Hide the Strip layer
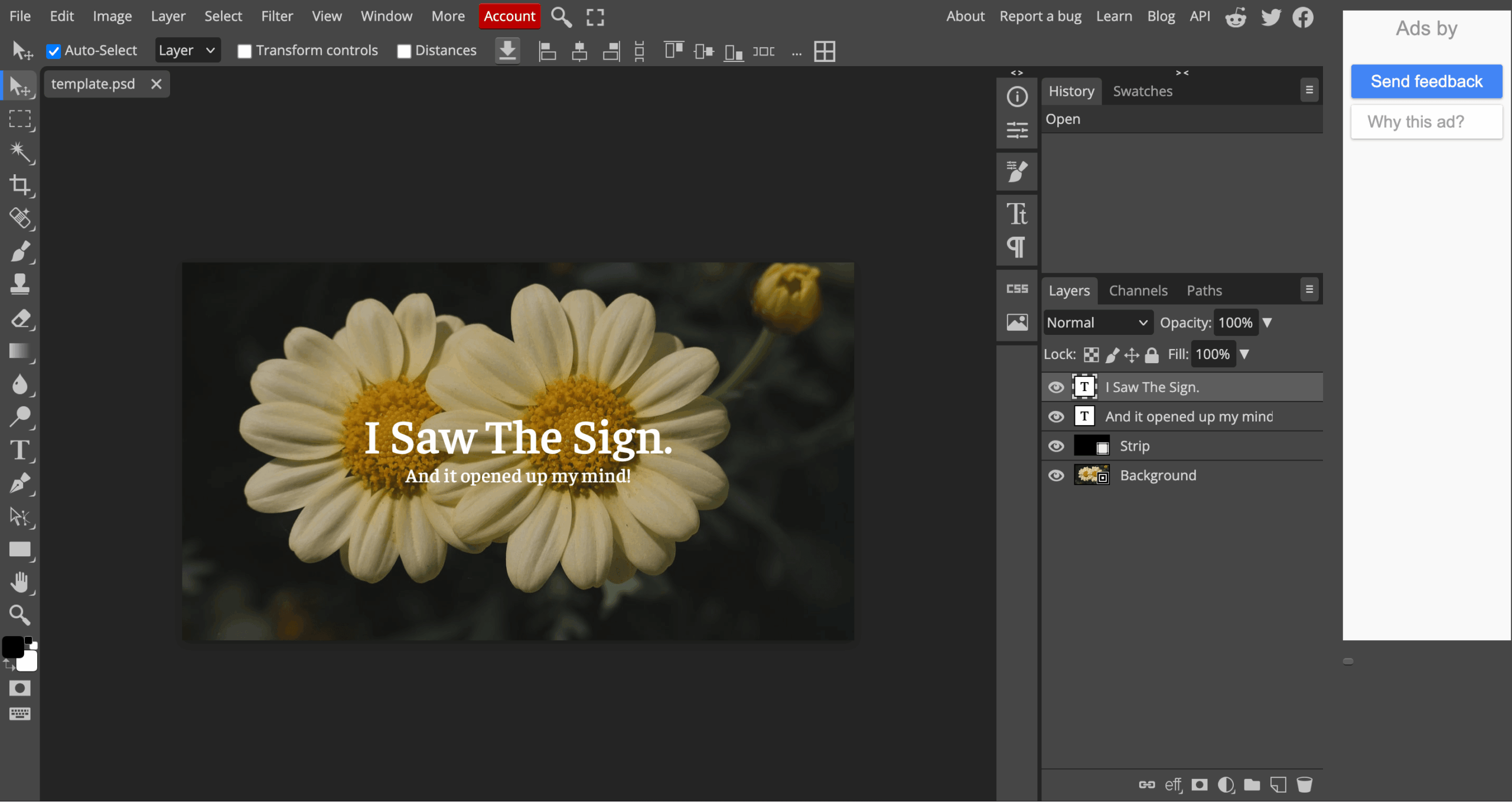This screenshot has width=1512, height=802. [x=1056, y=446]
